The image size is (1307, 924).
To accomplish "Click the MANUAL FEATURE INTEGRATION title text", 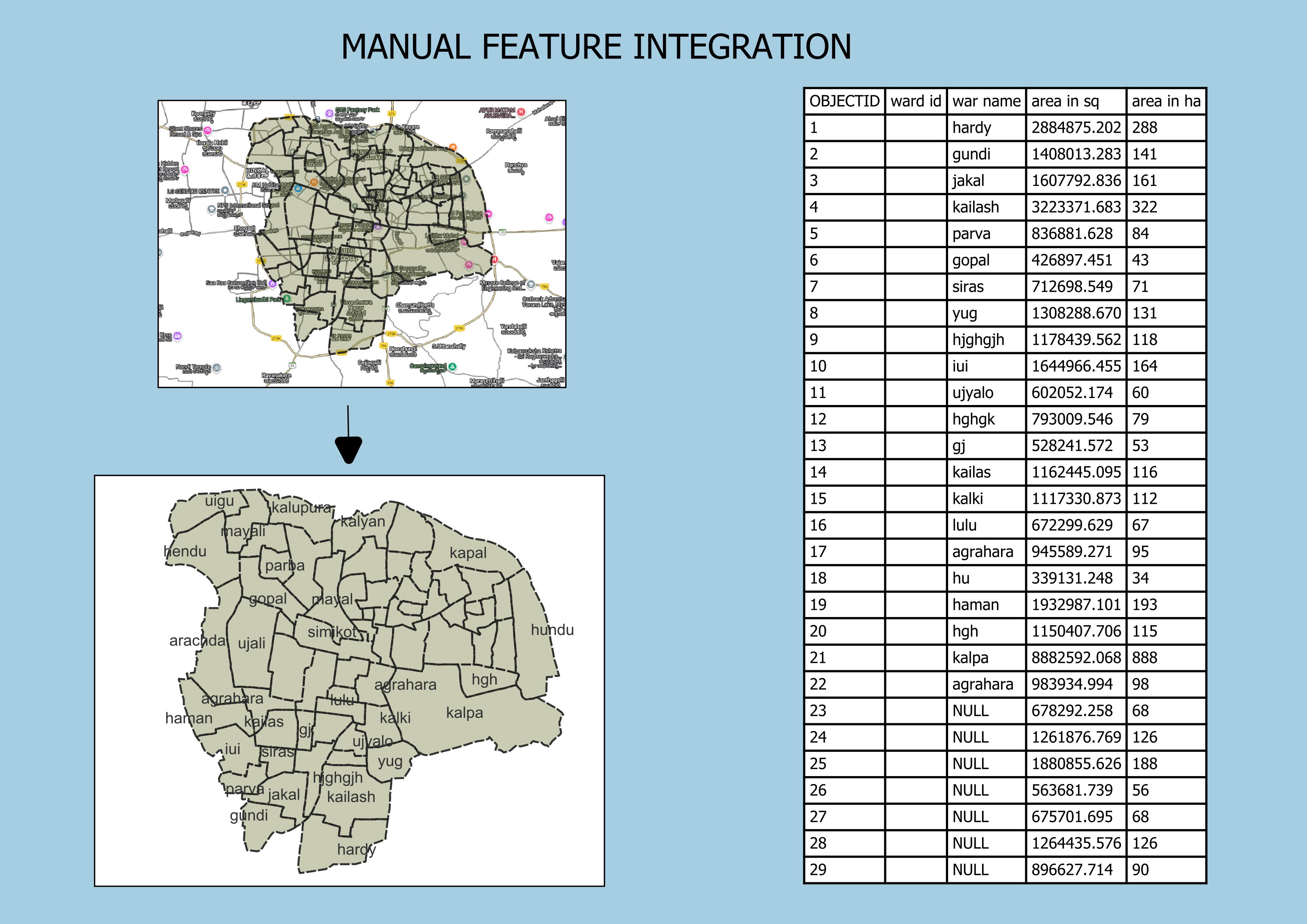I will 596,47.
